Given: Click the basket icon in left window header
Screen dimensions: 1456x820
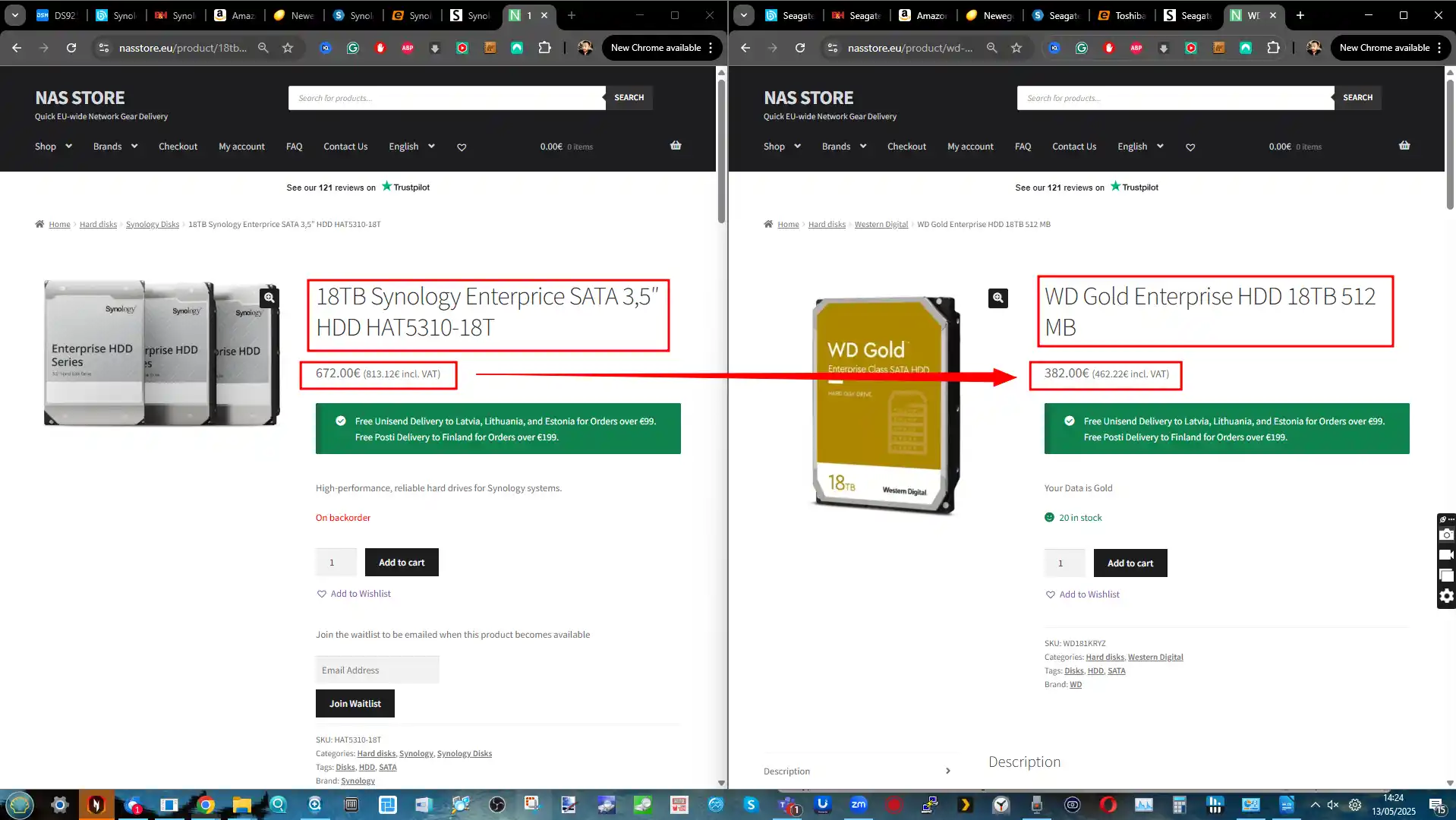Looking at the screenshot, I should (676, 146).
